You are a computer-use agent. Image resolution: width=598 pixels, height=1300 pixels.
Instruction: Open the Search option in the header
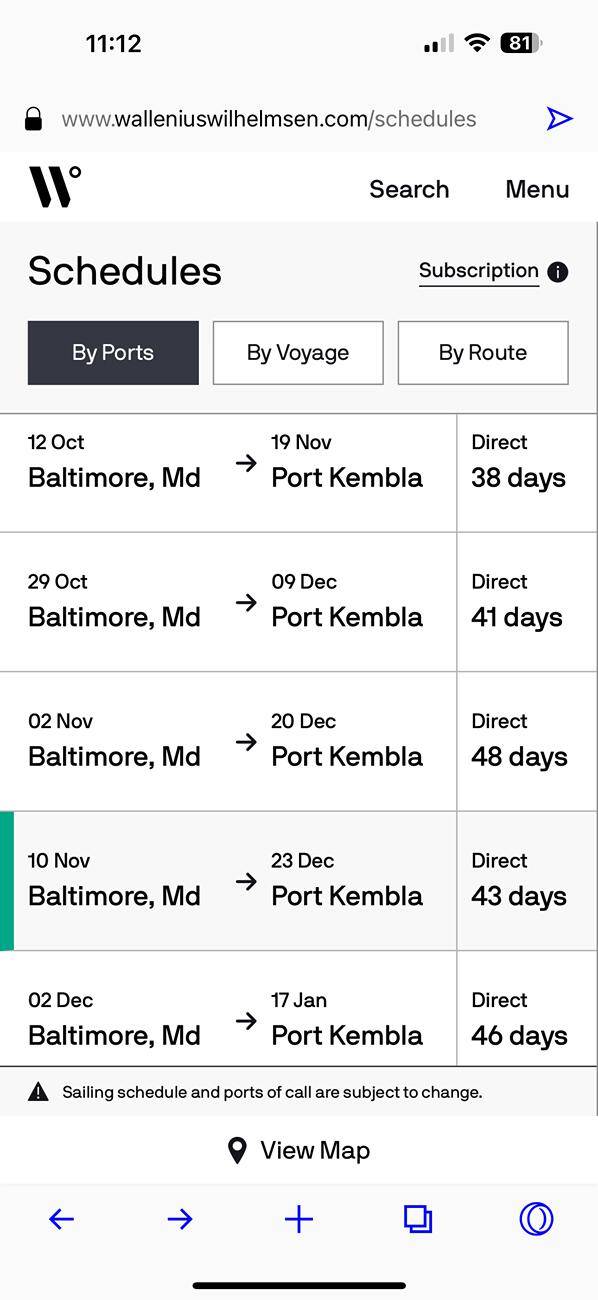coord(409,189)
